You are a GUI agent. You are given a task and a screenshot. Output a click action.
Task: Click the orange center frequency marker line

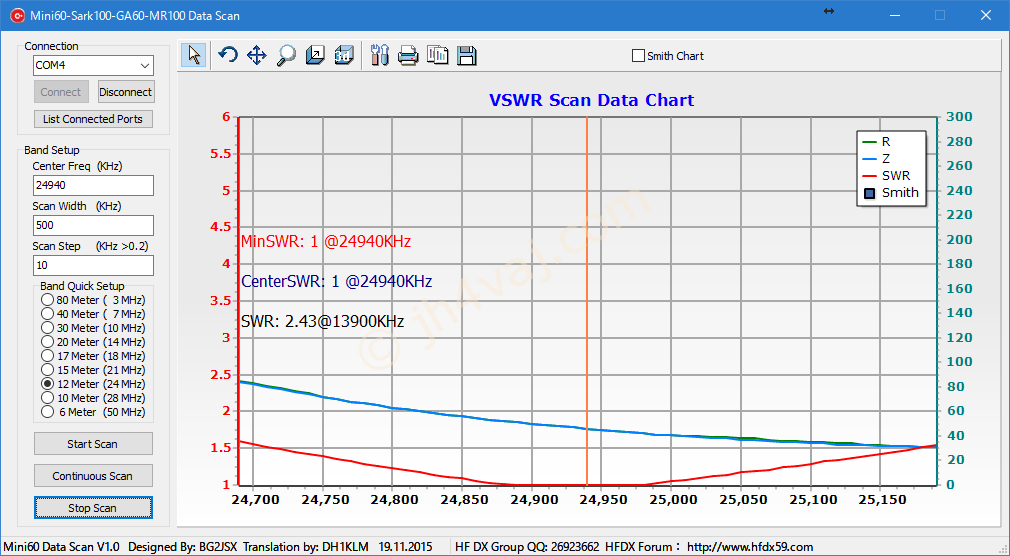[587, 301]
